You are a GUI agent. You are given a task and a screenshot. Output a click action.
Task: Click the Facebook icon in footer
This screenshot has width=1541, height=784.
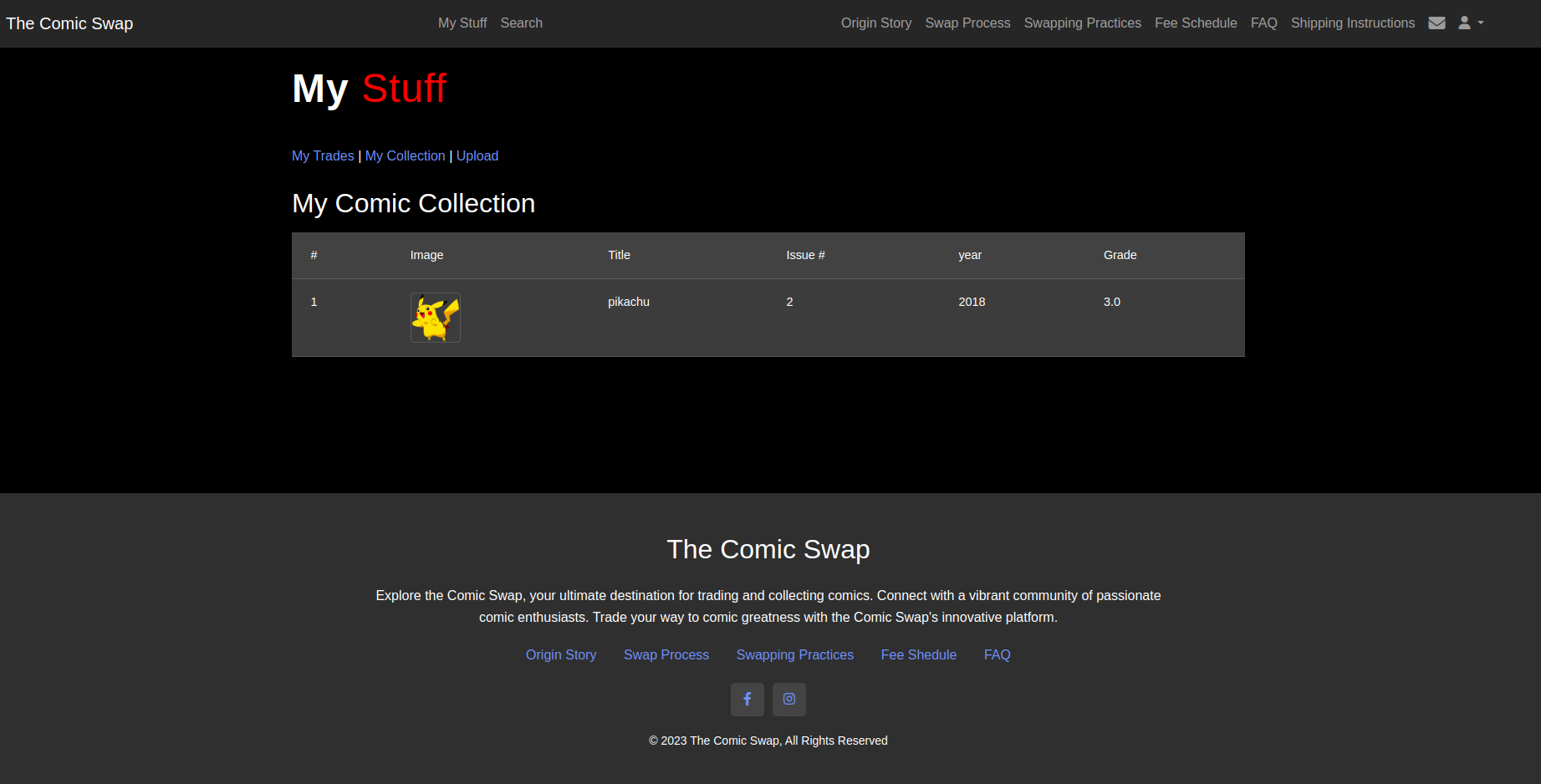(747, 699)
